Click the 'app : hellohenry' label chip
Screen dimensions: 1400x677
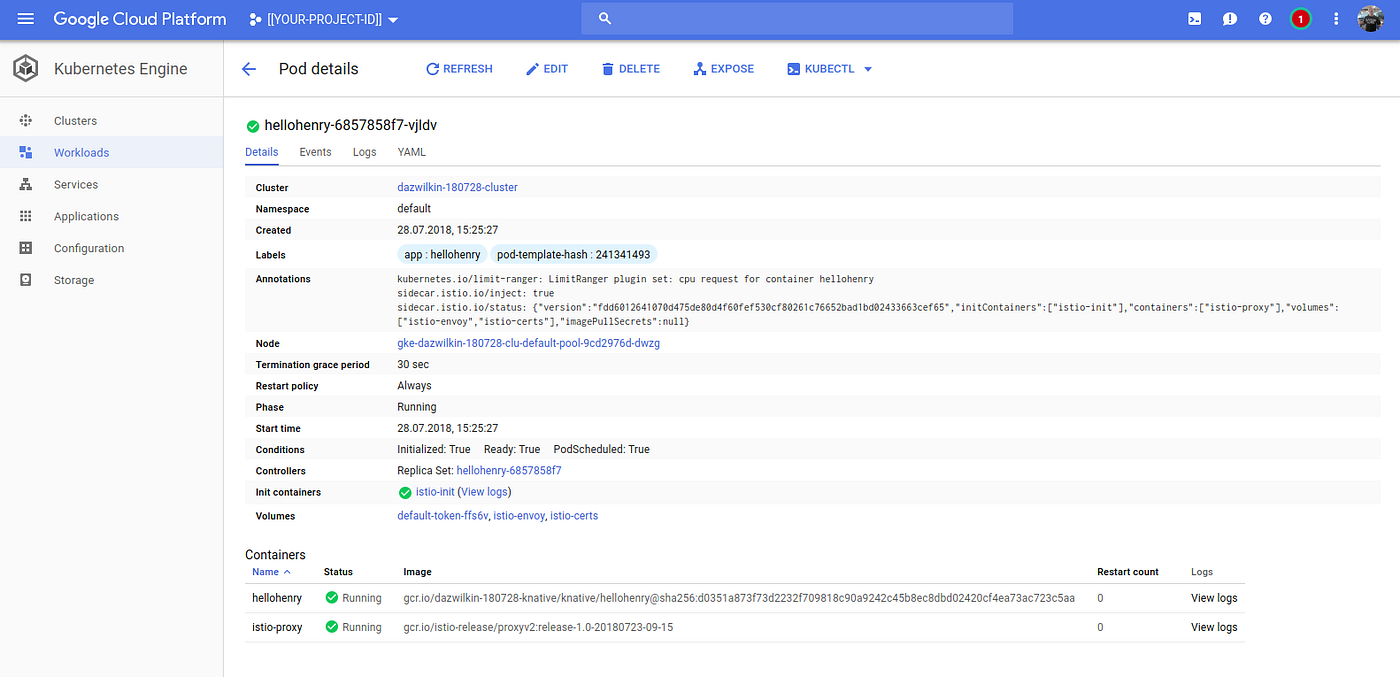pos(442,255)
